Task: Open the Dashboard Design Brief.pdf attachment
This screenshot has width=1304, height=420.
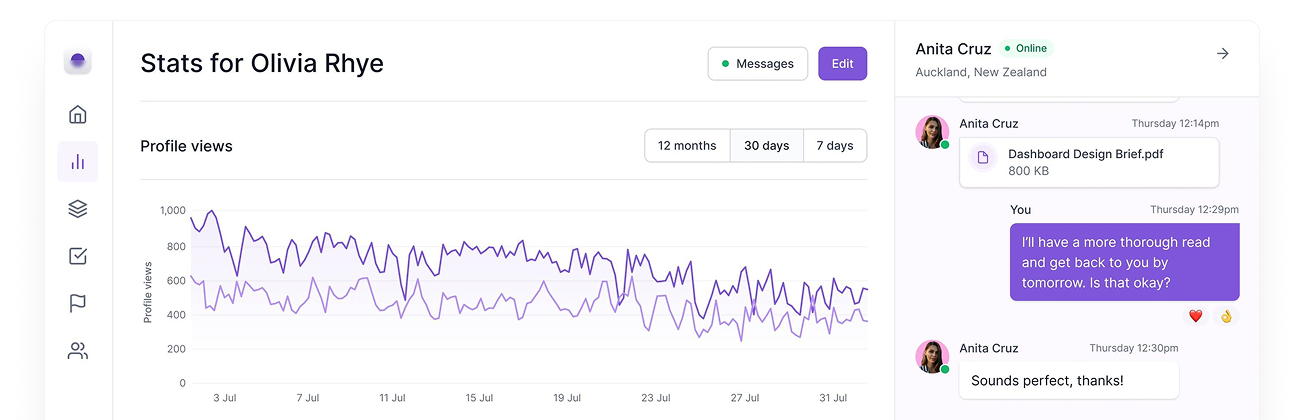Action: 1088,162
